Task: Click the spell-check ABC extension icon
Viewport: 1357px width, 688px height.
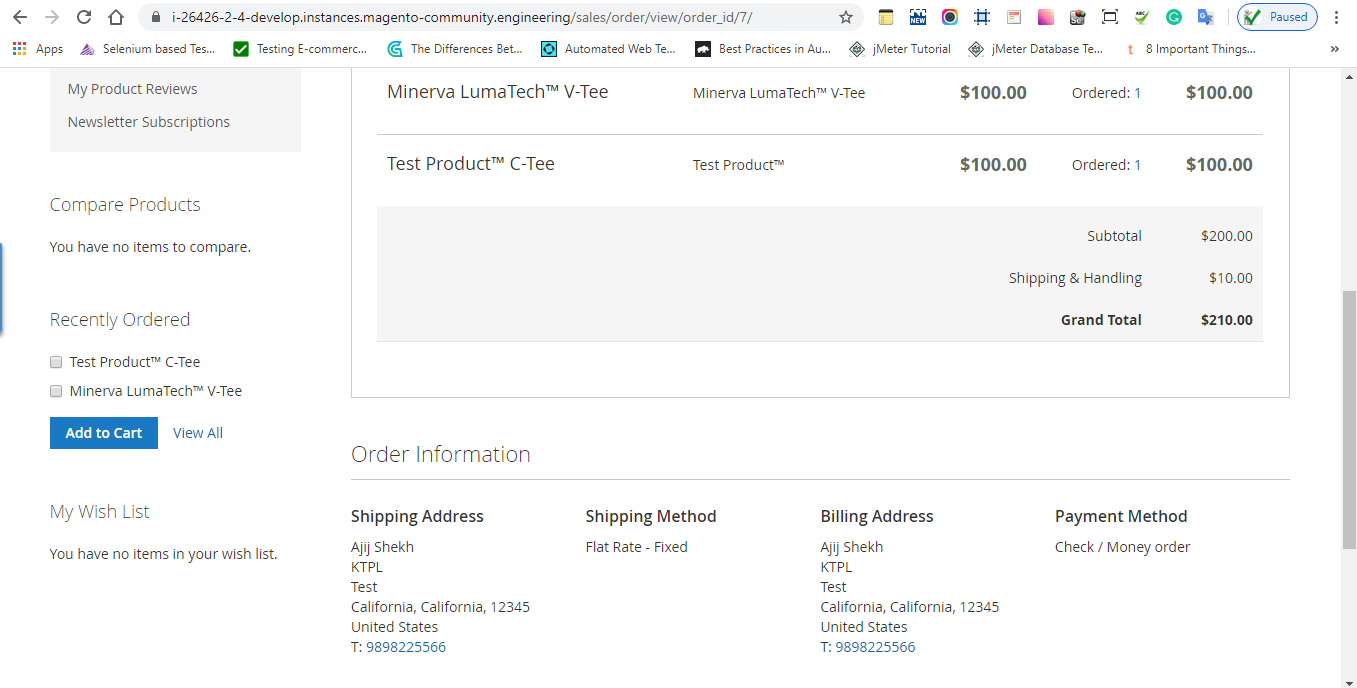Action: point(1142,17)
